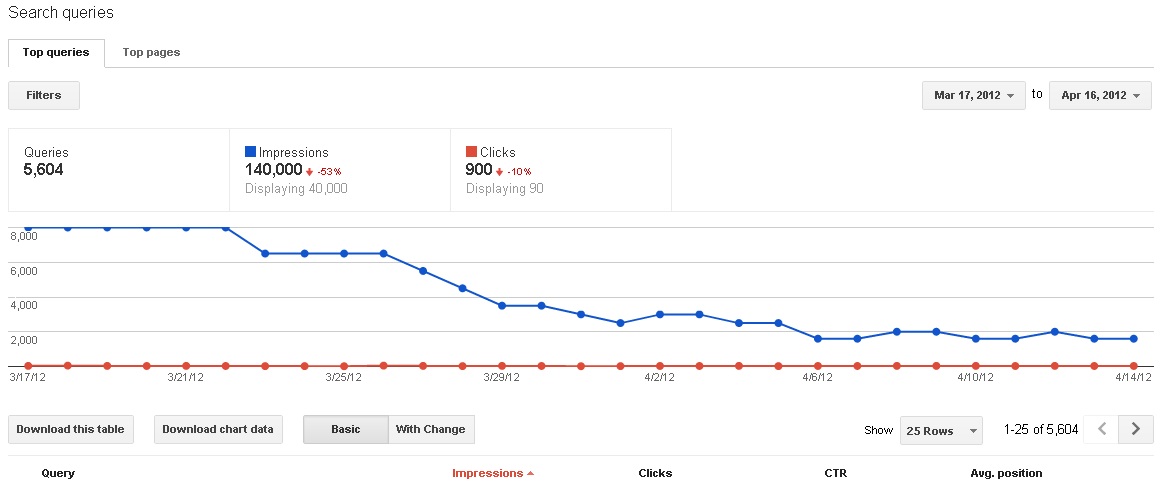The image size is (1164, 484).
Task: Switch to With Change view
Action: 430,429
